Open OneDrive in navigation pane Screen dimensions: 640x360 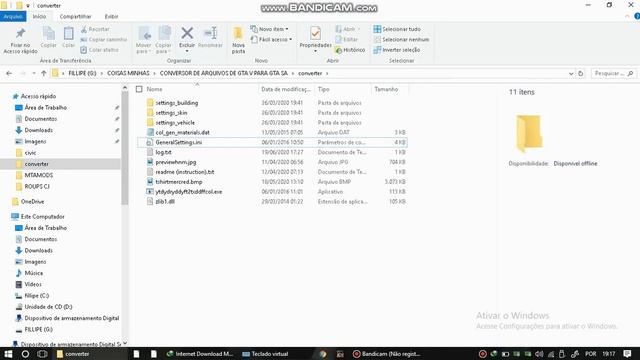pos(32,202)
